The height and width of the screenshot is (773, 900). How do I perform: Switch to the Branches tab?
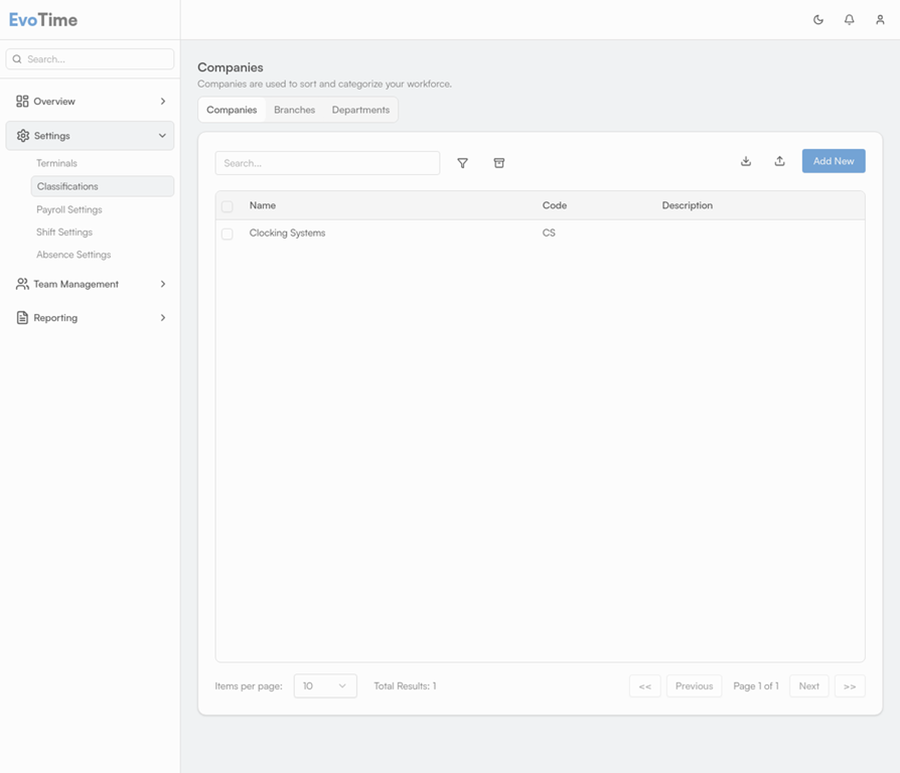click(294, 110)
